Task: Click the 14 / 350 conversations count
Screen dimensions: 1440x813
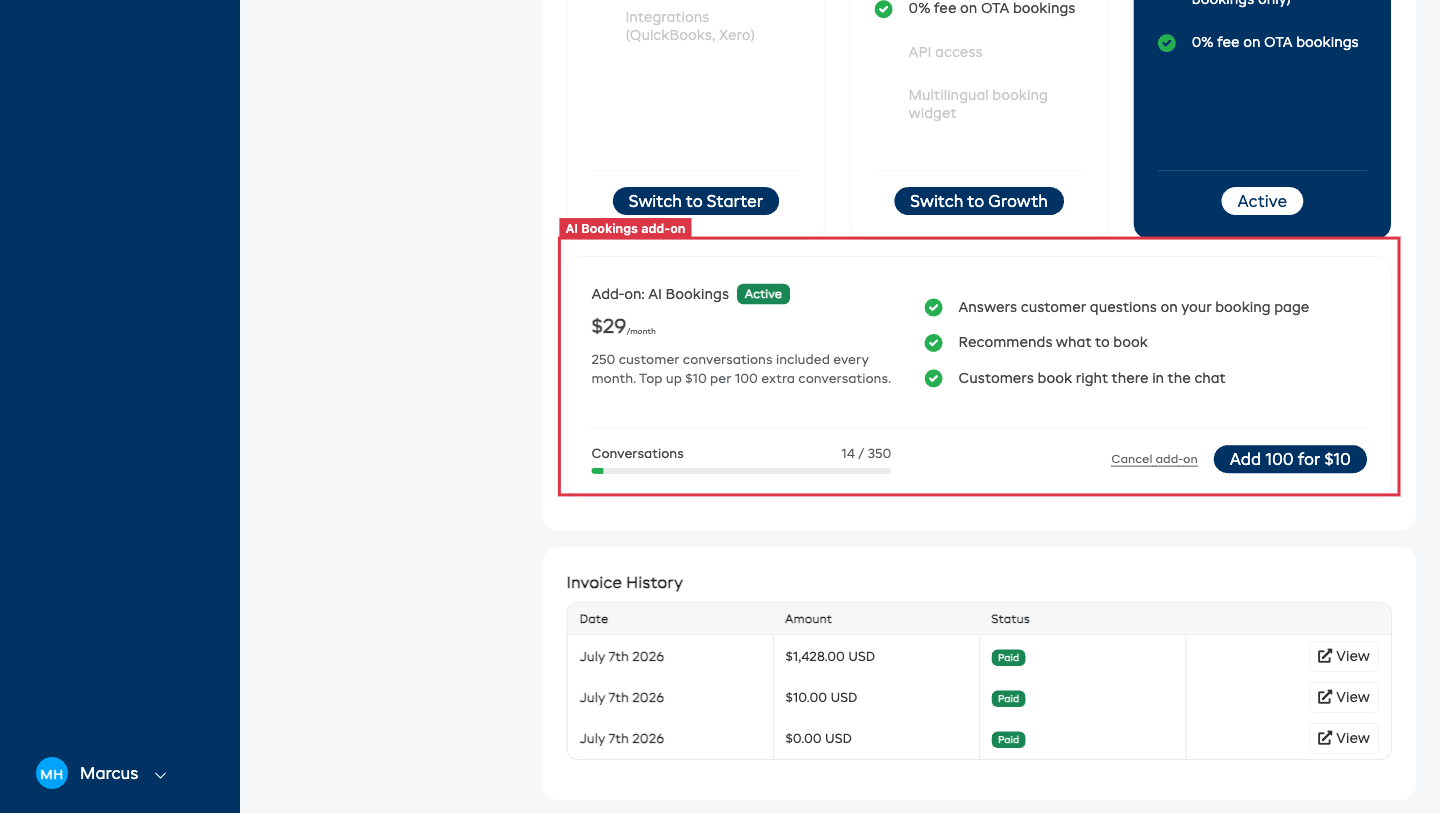Action: tap(866, 453)
